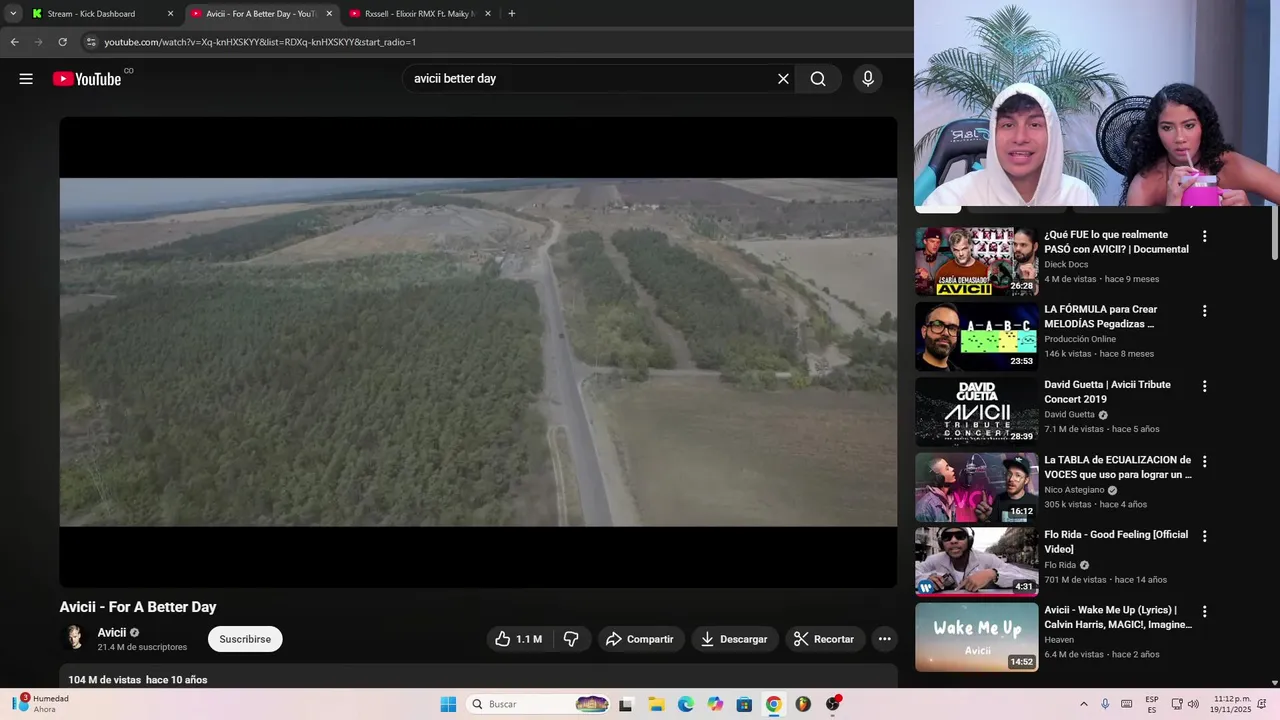This screenshot has height=720, width=1280.
Task: Open Flo Rida Good Feeling thumbnail
Action: (x=976, y=562)
